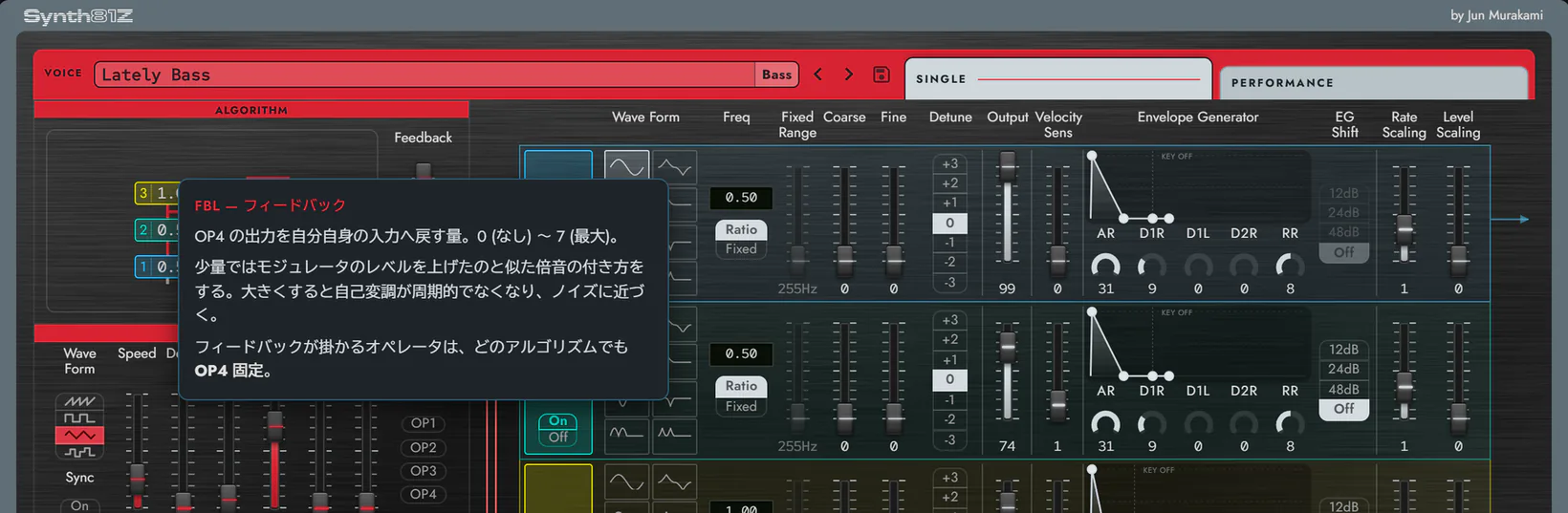Click the yellow operator select box
1568x513 pixels.
558,488
